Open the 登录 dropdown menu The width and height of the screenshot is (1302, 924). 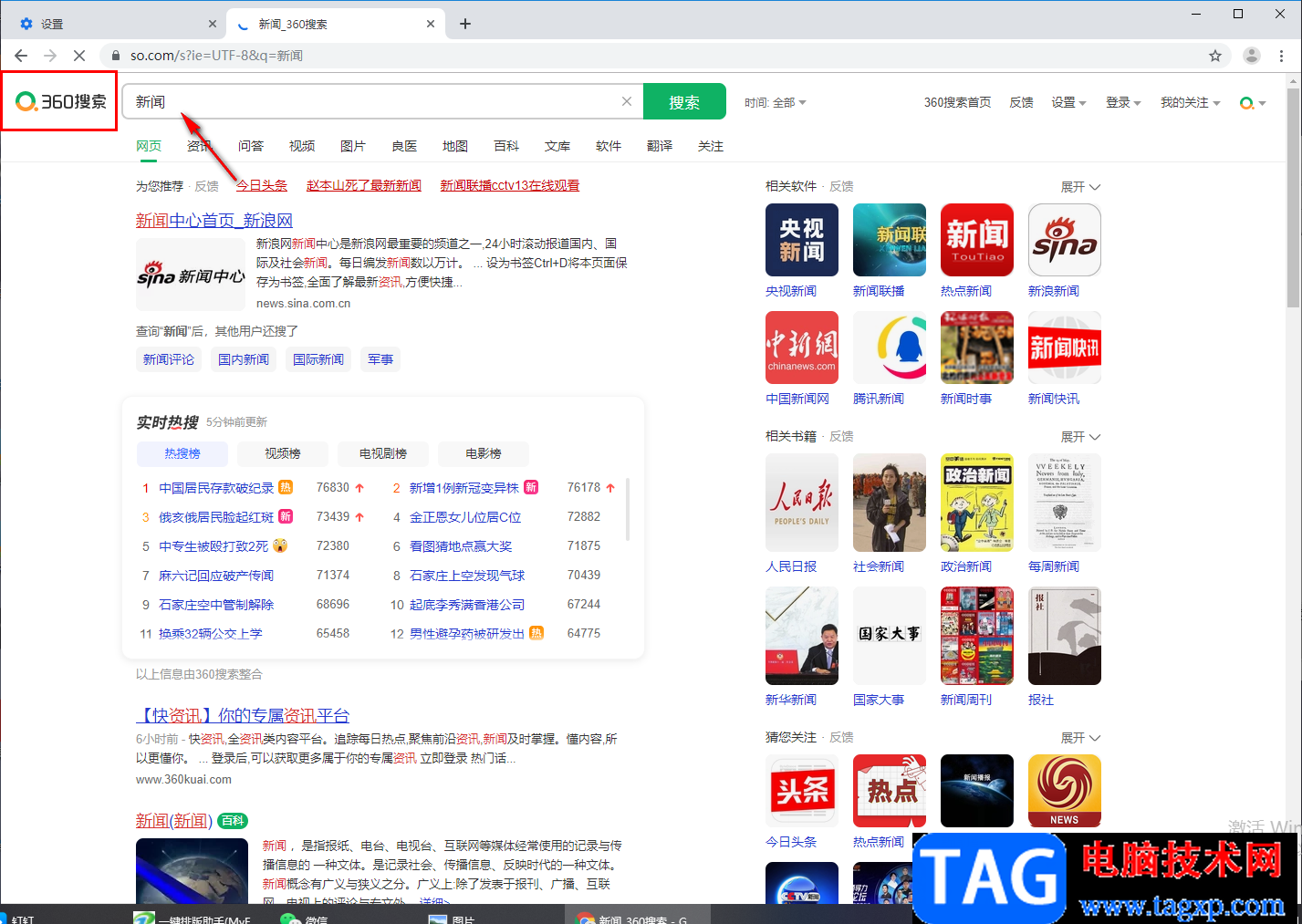[1123, 103]
